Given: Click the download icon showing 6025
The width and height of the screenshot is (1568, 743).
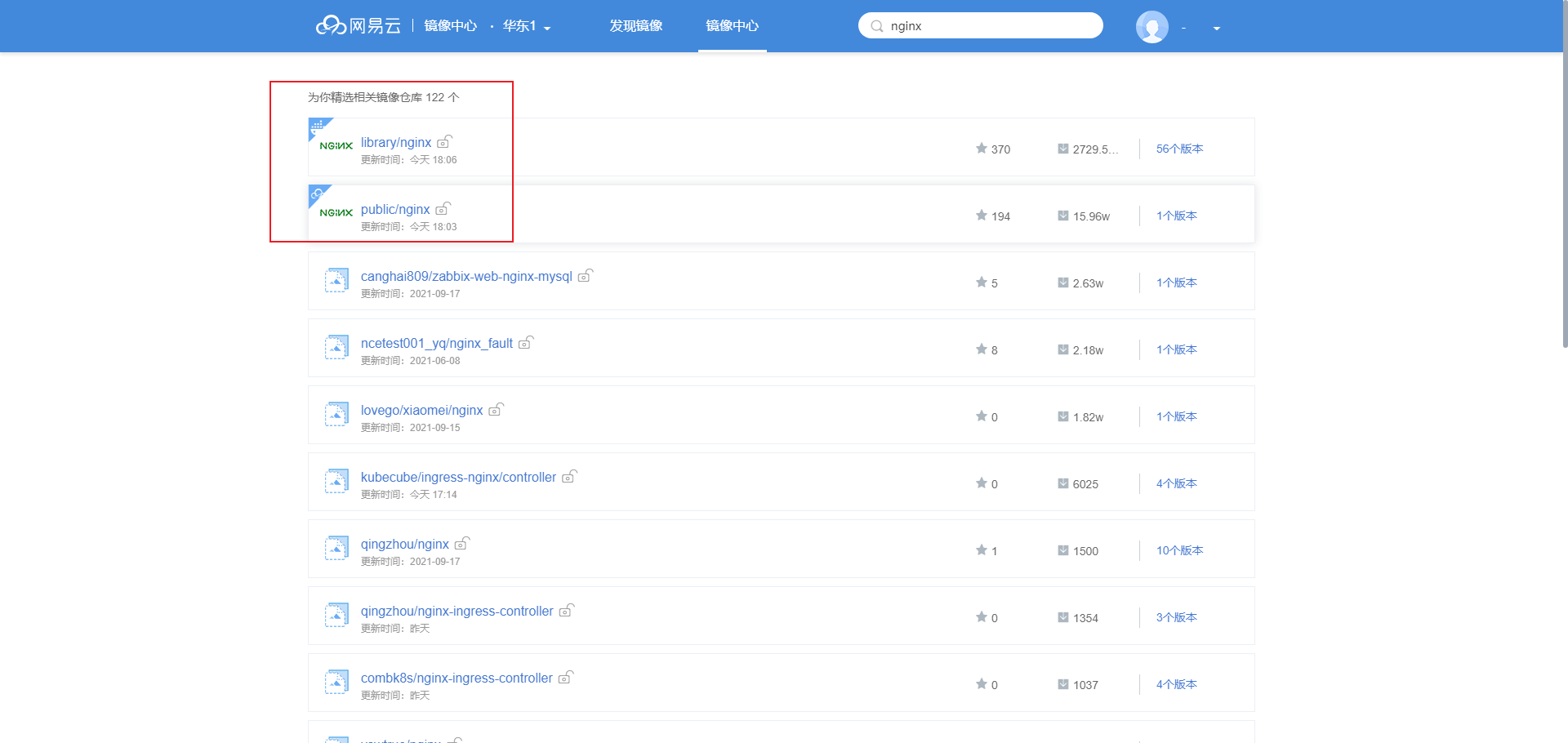Looking at the screenshot, I should 1062,483.
